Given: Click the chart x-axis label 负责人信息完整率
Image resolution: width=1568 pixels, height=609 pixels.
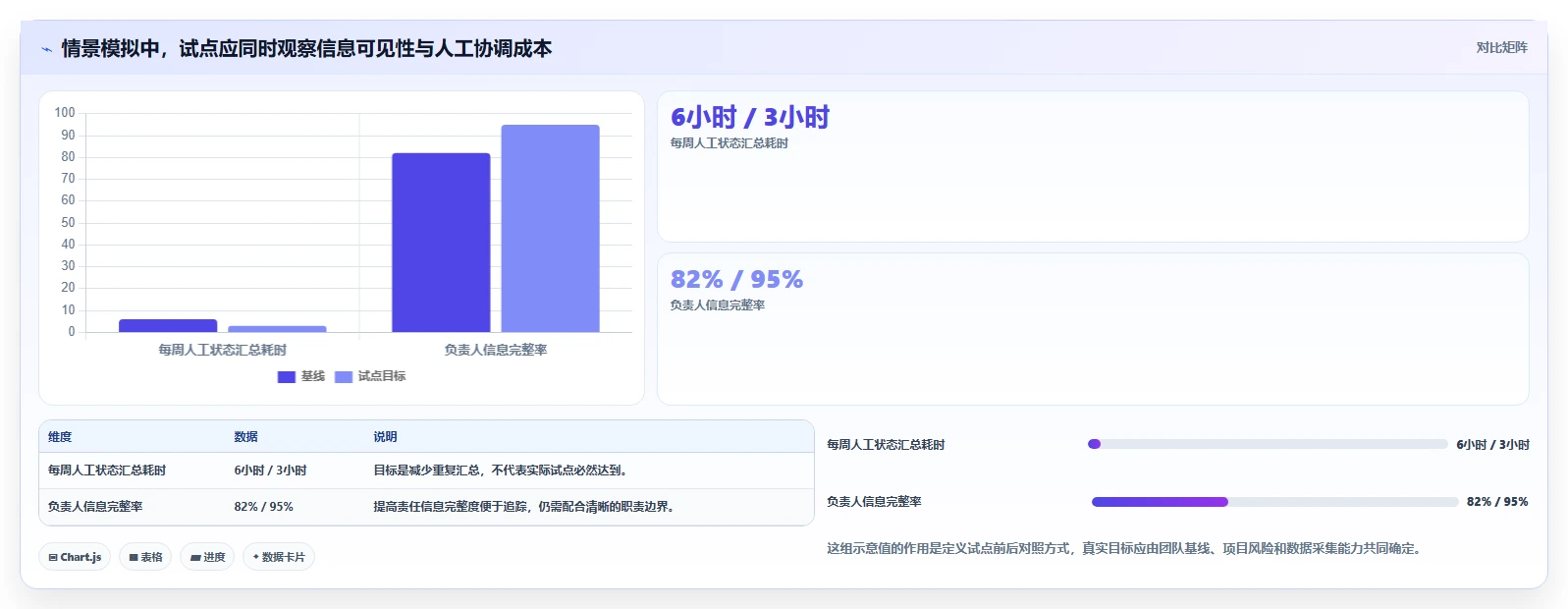Looking at the screenshot, I should pyautogui.click(x=496, y=350).
